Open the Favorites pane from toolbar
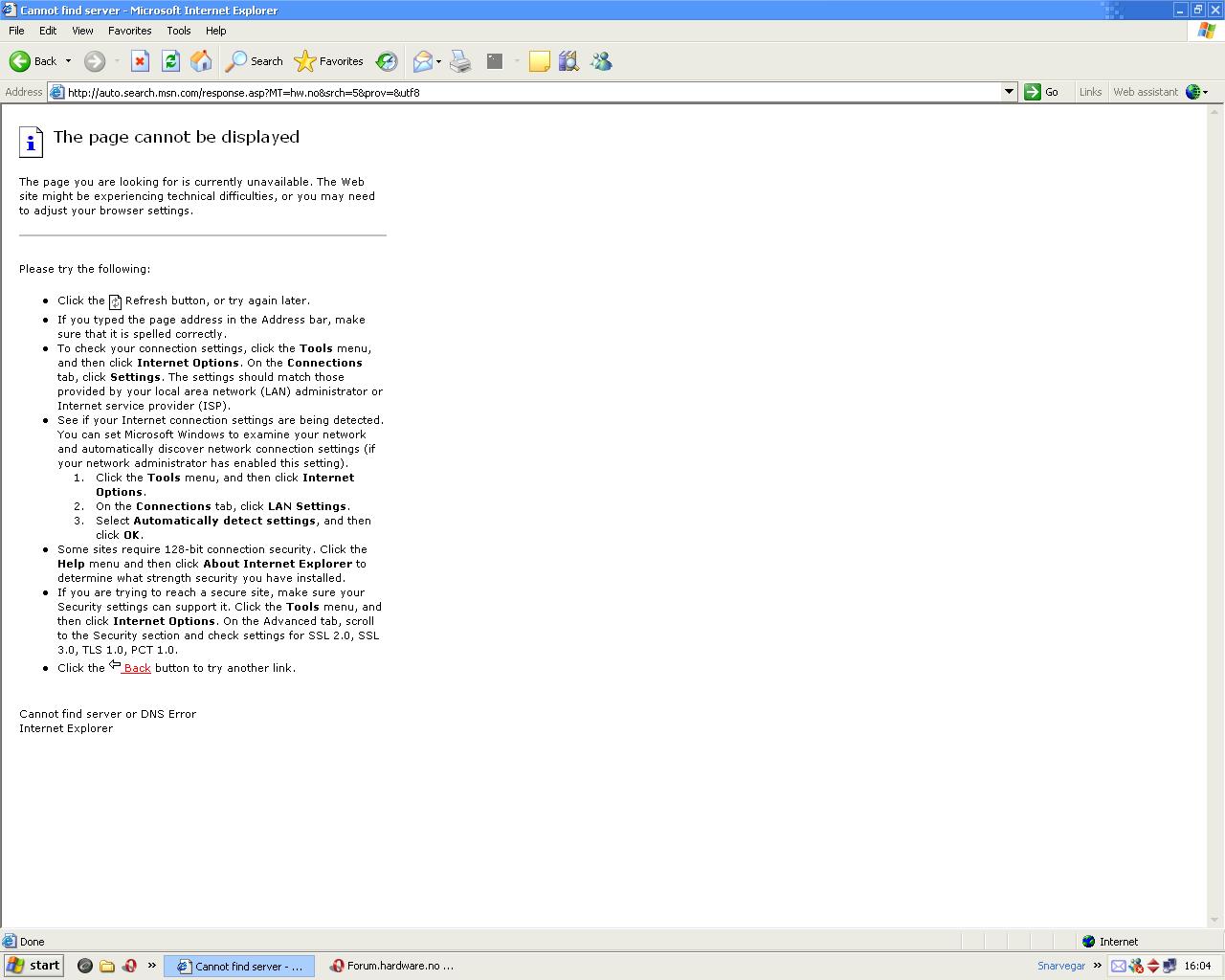Image resolution: width=1225 pixels, height=980 pixels. click(328, 61)
